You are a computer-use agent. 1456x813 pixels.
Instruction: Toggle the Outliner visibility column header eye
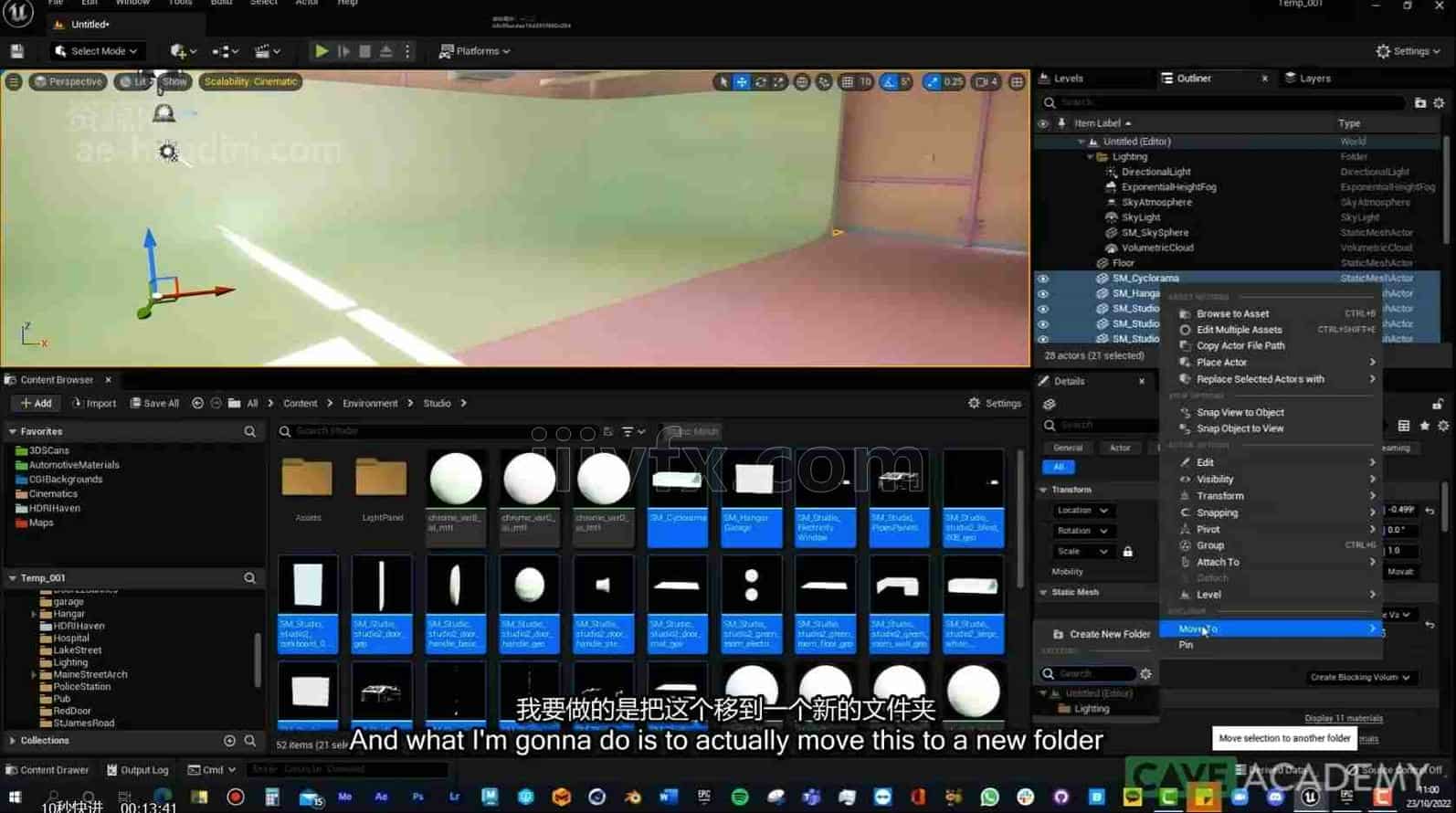[x=1043, y=123]
